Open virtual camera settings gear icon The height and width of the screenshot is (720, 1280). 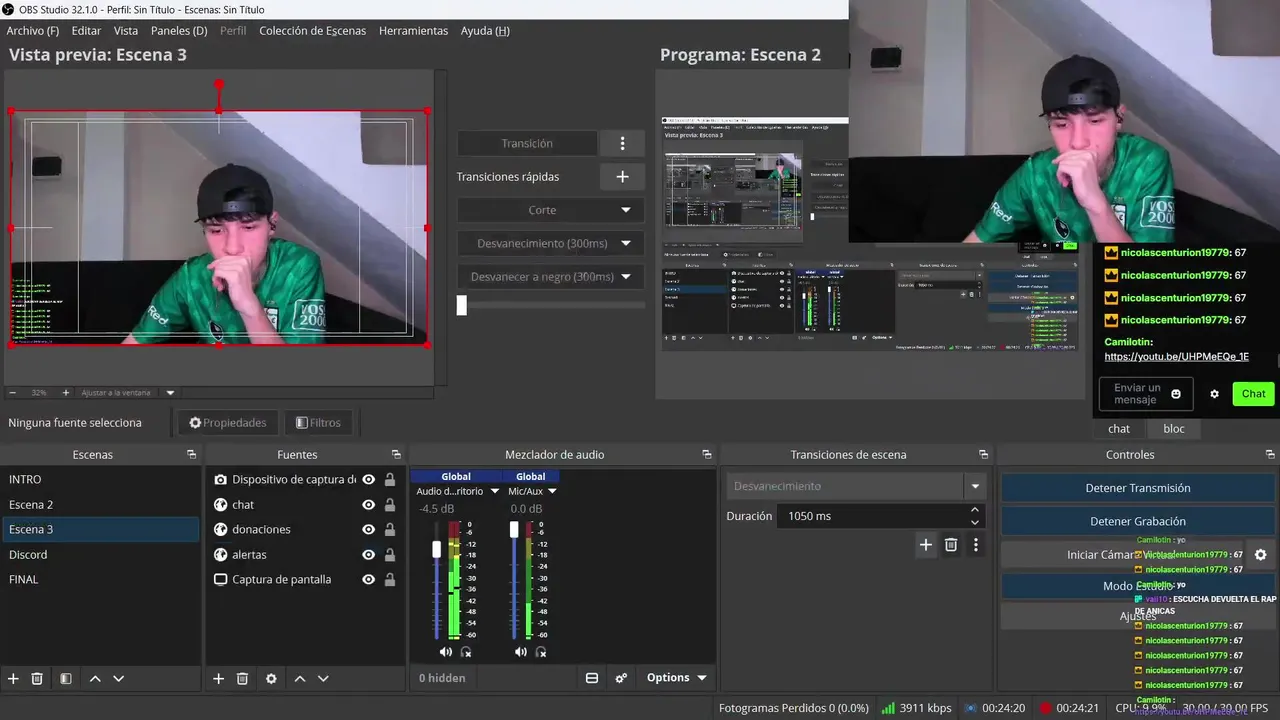coord(1260,554)
